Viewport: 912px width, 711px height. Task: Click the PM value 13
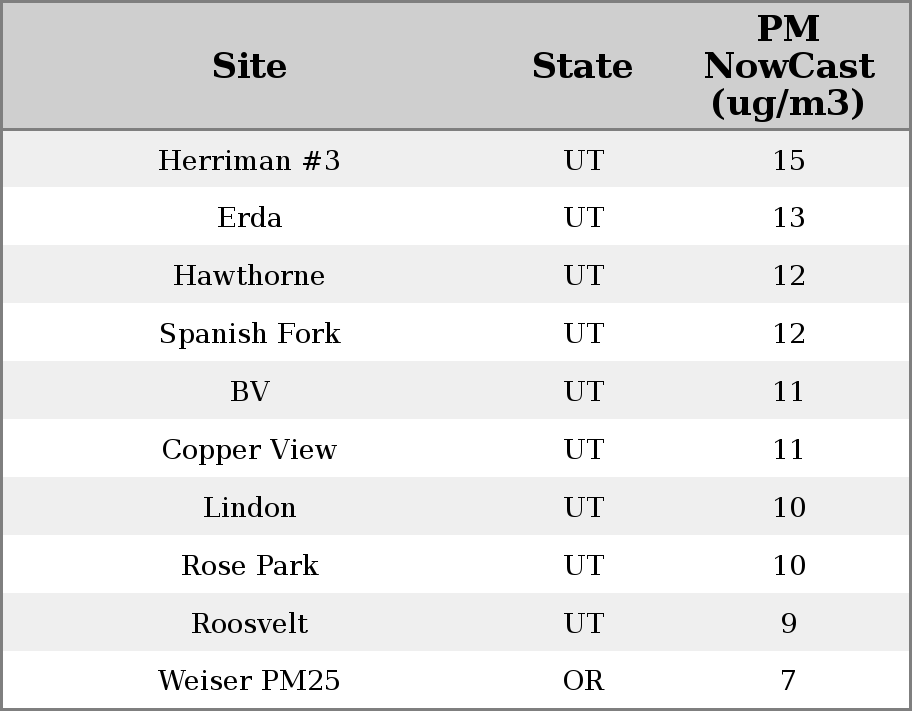click(x=788, y=218)
